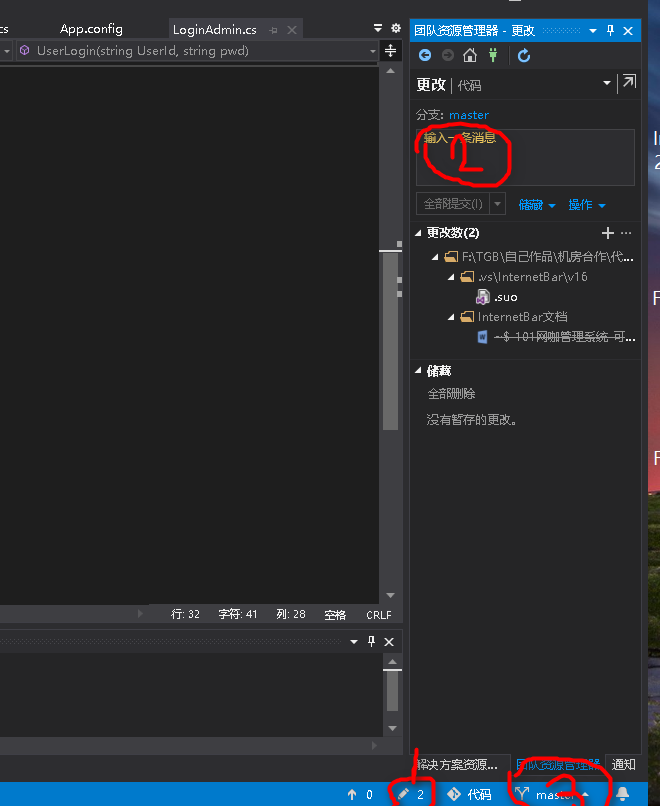Select the deleted Word document entry
Screen dimensions: 660x806
tap(556, 337)
